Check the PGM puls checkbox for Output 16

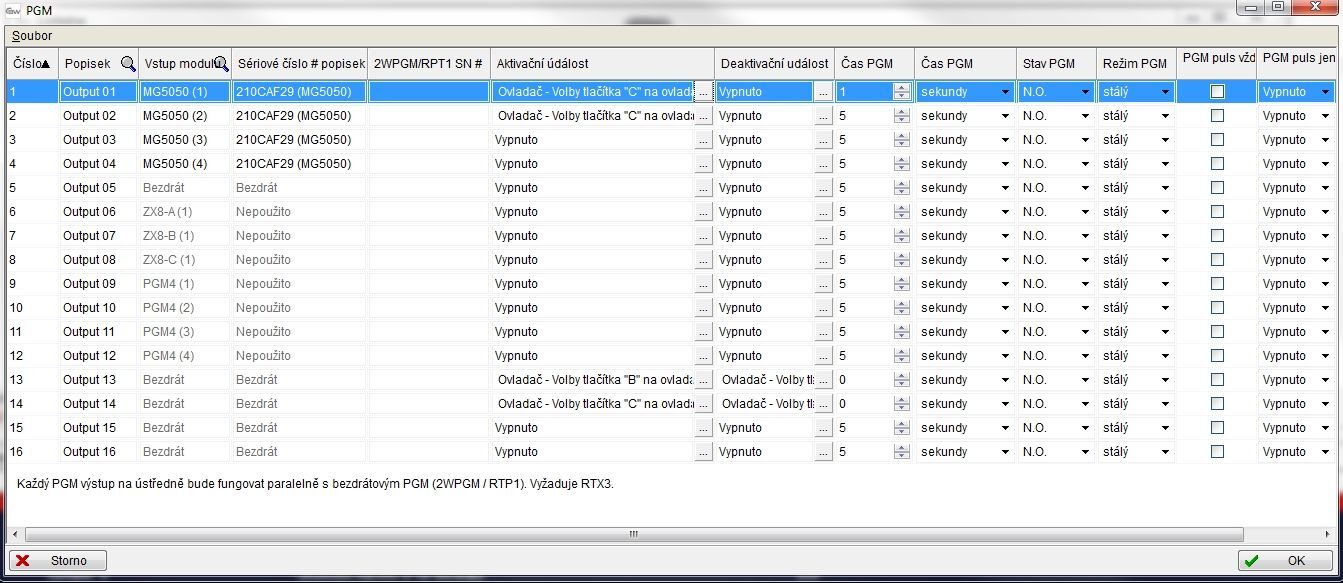tap(1217, 452)
